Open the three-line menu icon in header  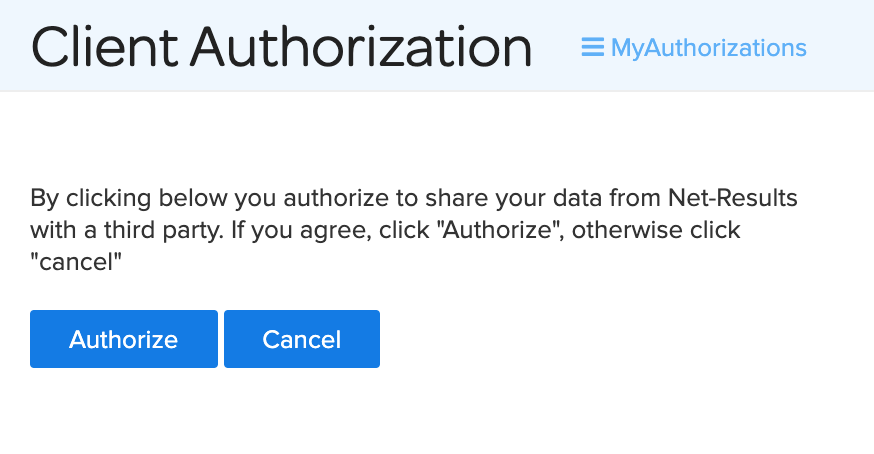(593, 47)
